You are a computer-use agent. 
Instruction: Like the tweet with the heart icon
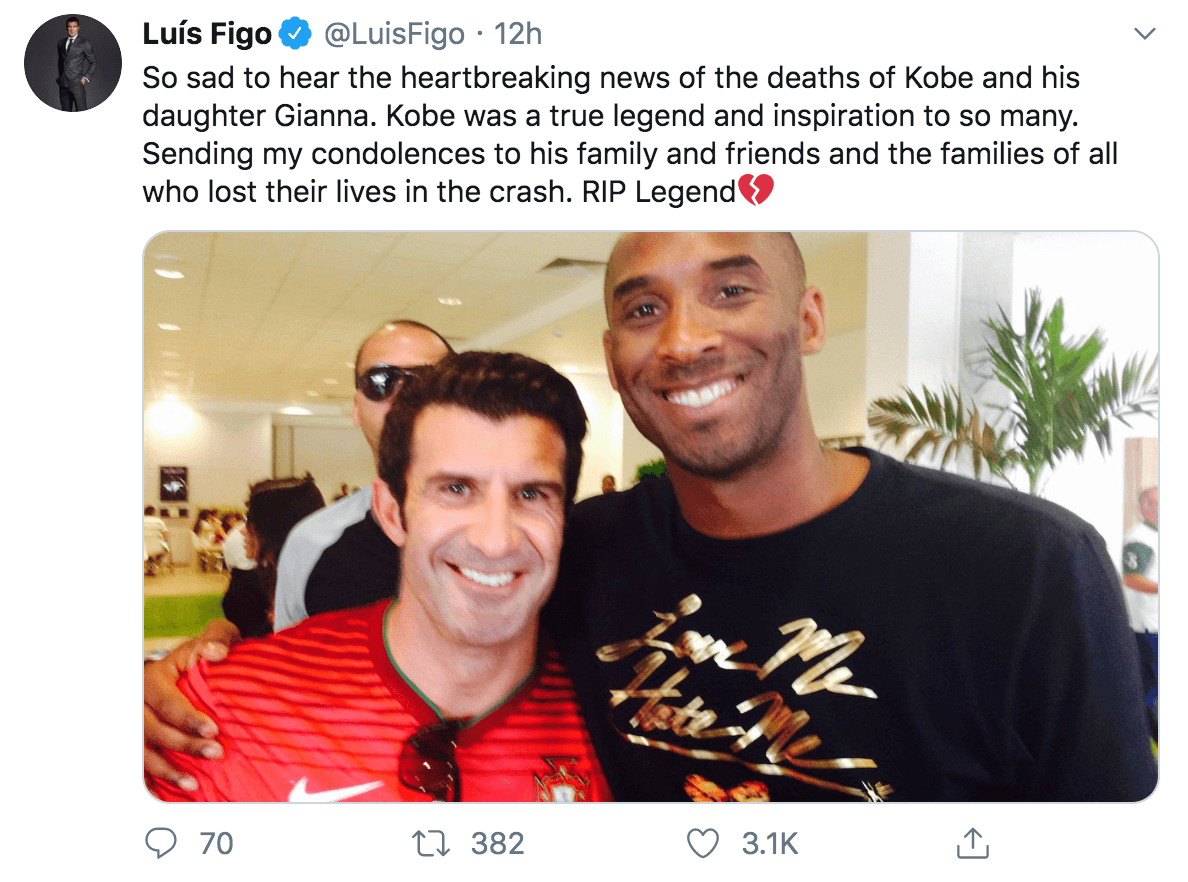705,844
